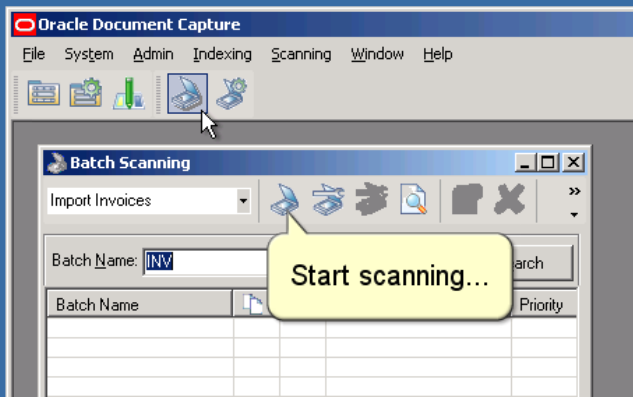Click the highlighted scanner icon in main toolbar
The height and width of the screenshot is (397, 633).
point(187,93)
